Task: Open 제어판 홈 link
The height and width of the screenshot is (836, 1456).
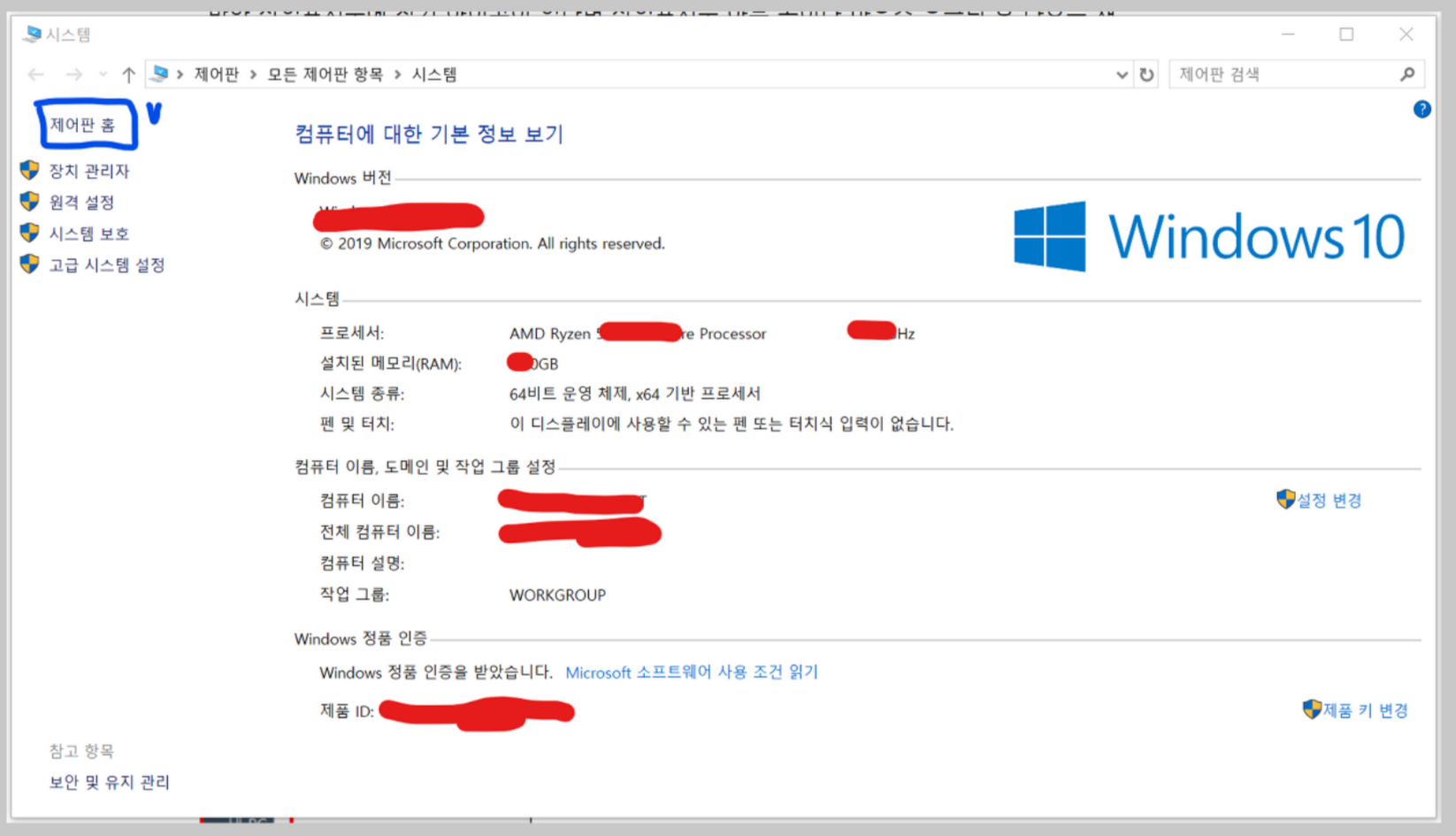Action: click(82, 125)
